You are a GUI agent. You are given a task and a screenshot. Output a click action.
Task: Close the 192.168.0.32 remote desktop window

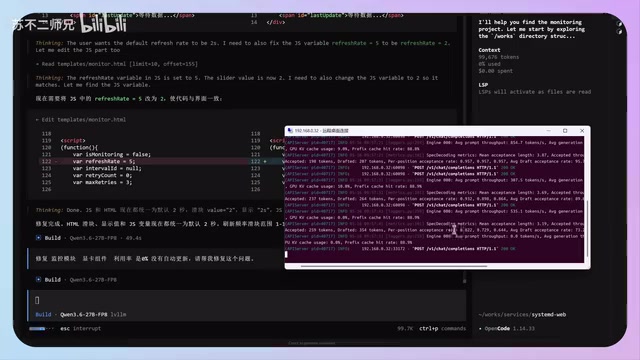(x=582, y=131)
